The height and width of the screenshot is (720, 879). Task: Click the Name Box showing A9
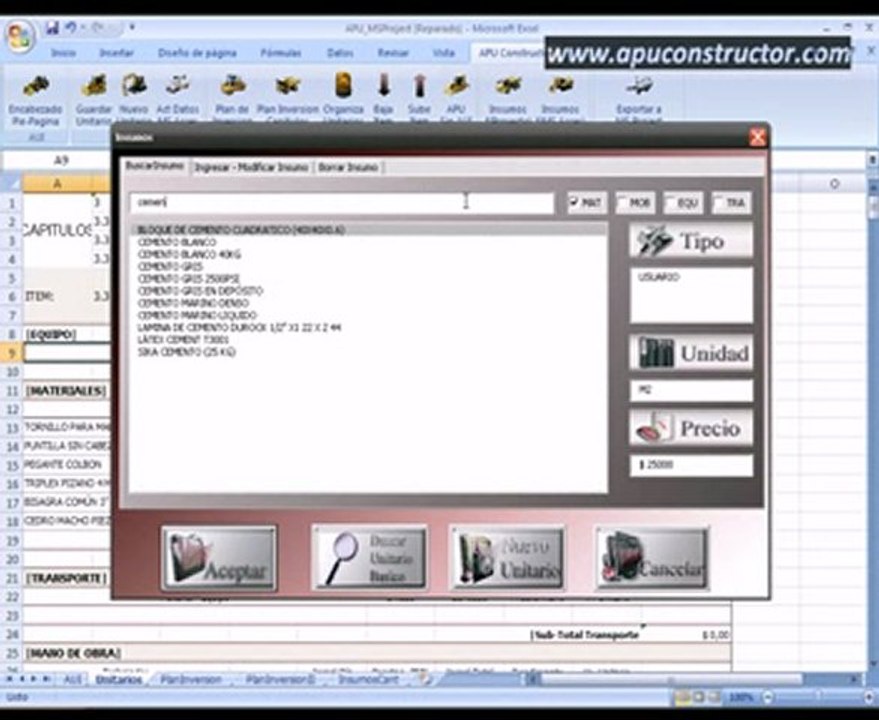pyautogui.click(x=61, y=161)
